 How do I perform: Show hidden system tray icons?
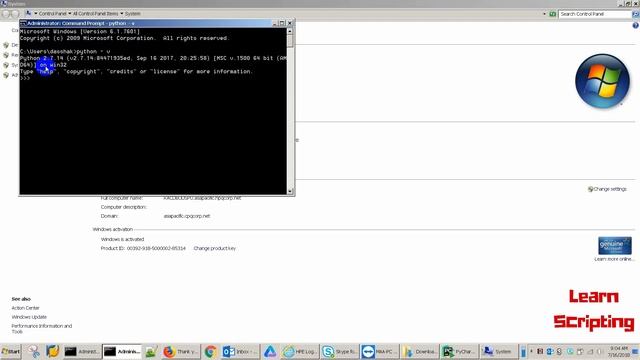point(531,351)
